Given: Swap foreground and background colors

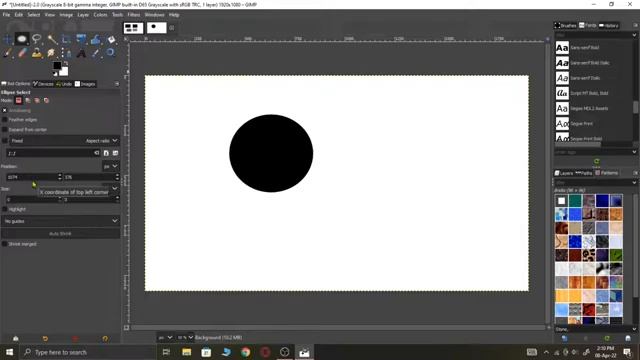Looking at the screenshot, I should [x=66, y=63].
